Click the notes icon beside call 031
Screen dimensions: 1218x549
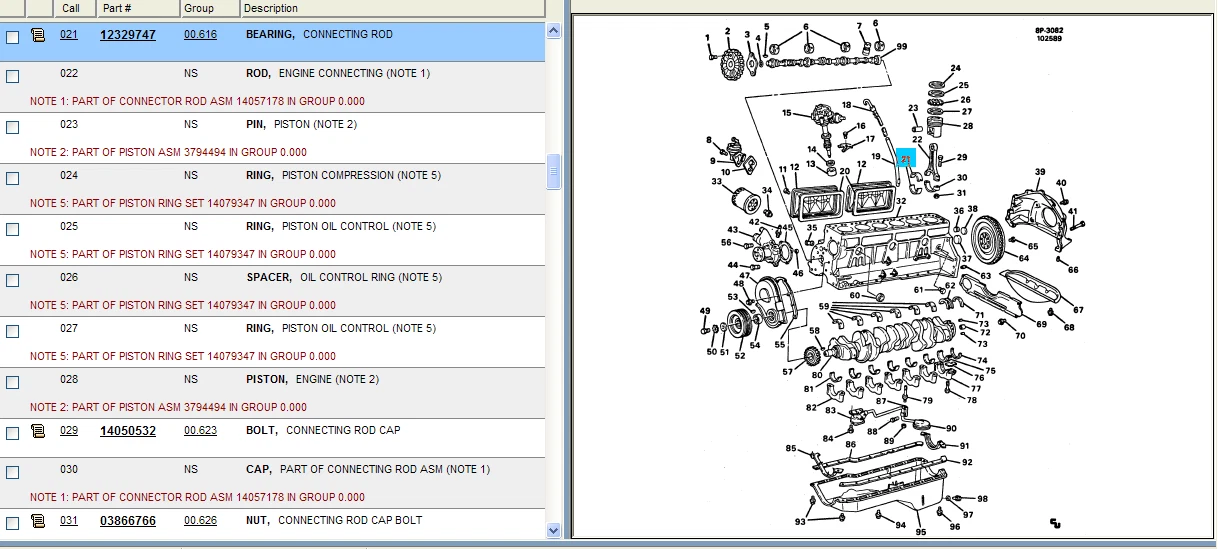(38, 521)
